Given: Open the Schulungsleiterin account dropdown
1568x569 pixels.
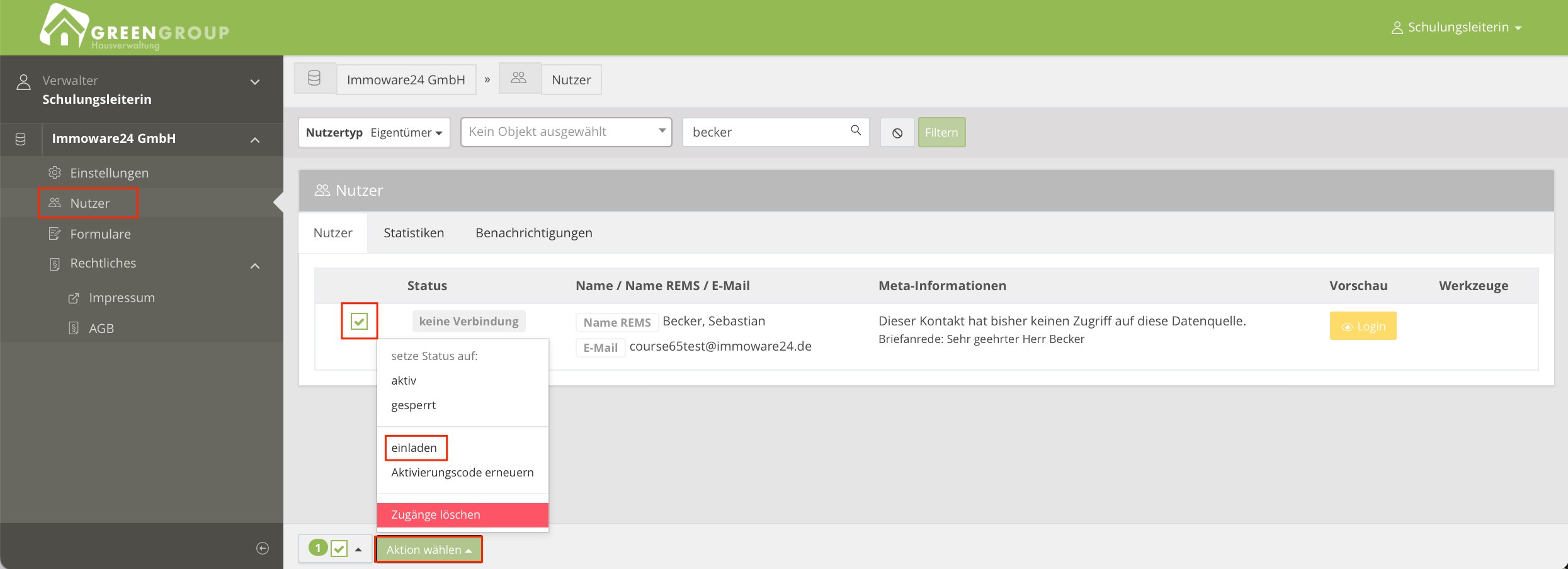Looking at the screenshot, I should tap(1456, 28).
